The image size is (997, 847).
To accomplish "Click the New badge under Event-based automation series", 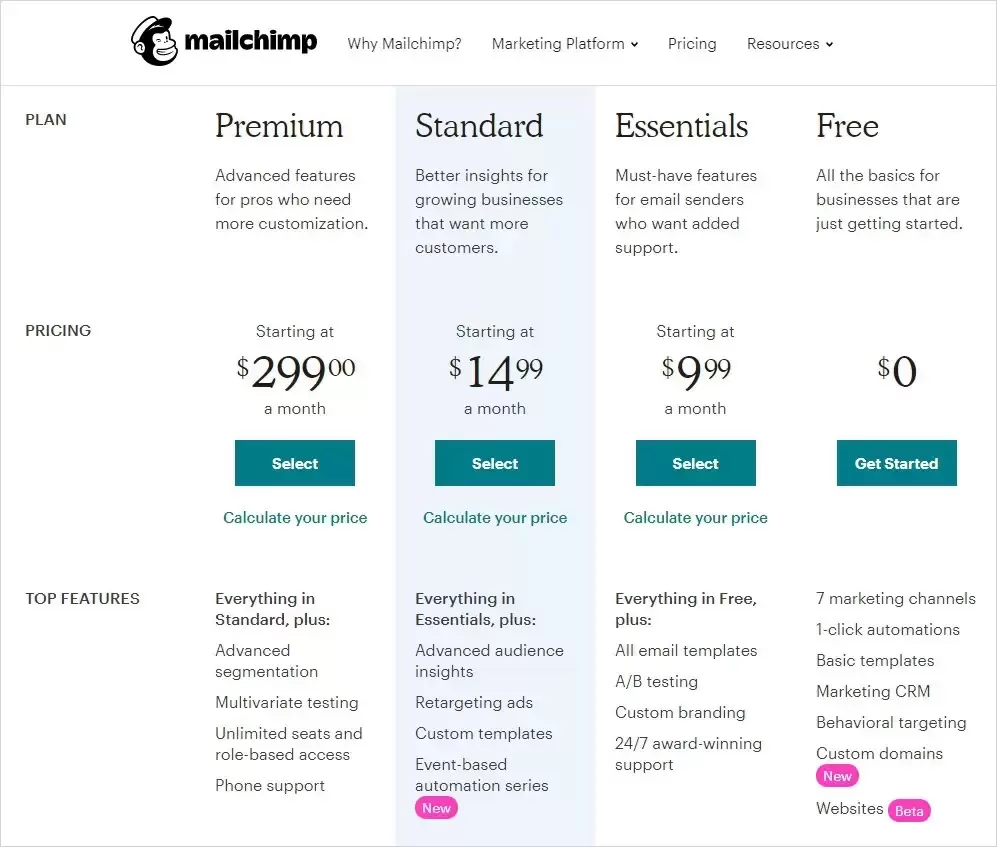I will [436, 807].
